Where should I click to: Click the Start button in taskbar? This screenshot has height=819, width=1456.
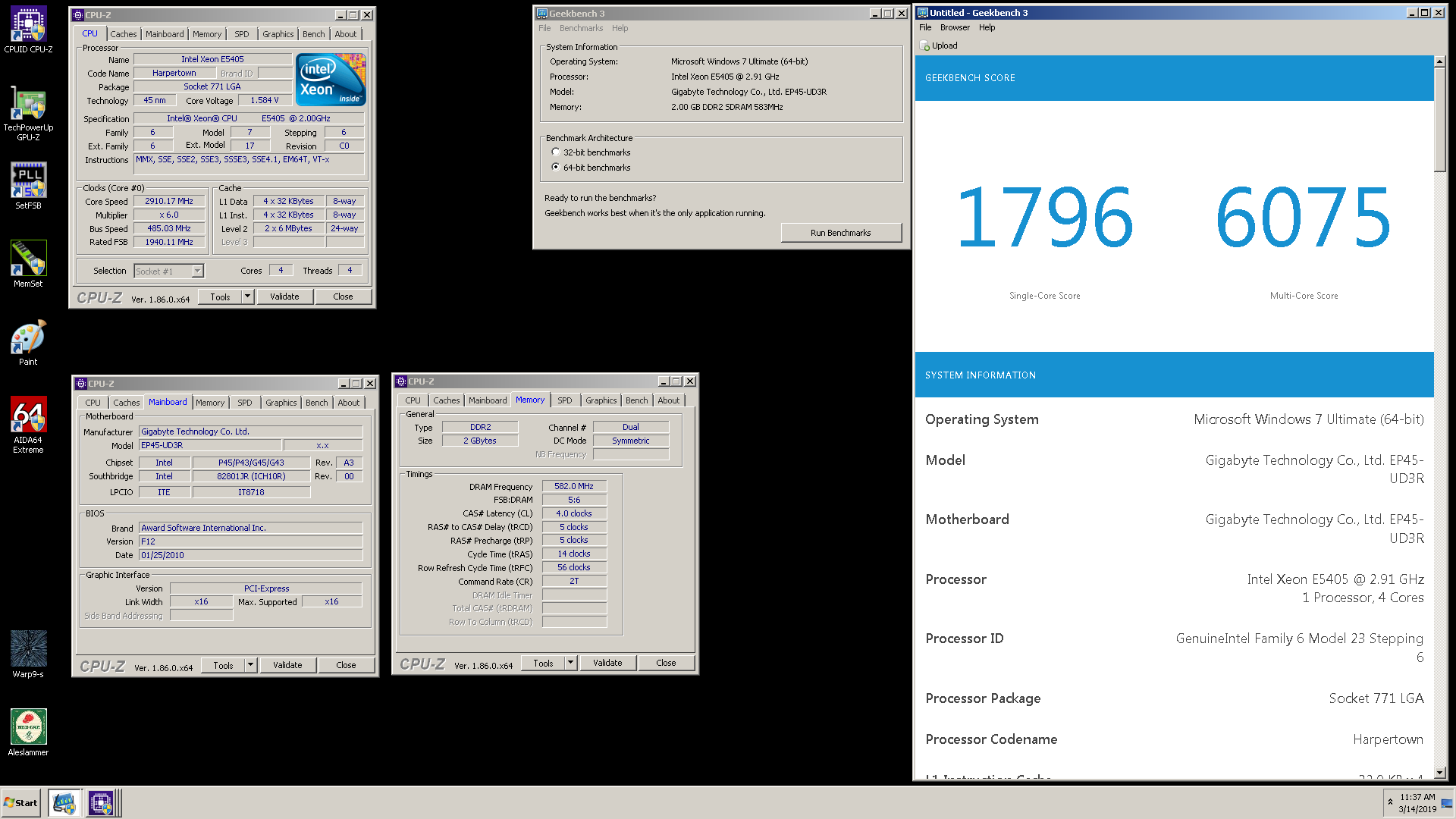[x=21, y=802]
